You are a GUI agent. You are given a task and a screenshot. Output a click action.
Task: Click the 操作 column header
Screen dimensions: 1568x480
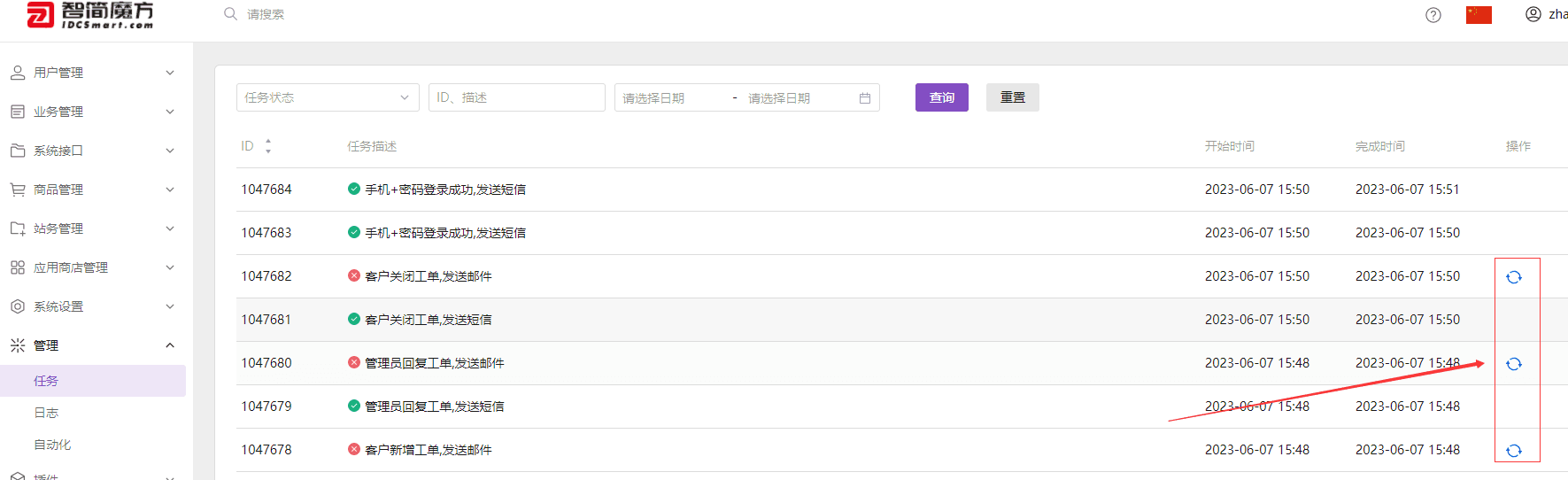[1518, 146]
